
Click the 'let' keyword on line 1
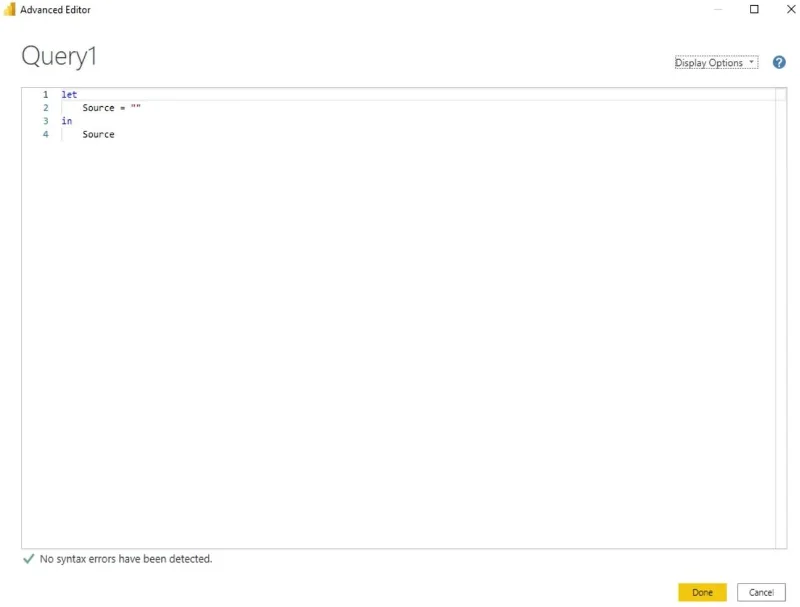pos(69,94)
